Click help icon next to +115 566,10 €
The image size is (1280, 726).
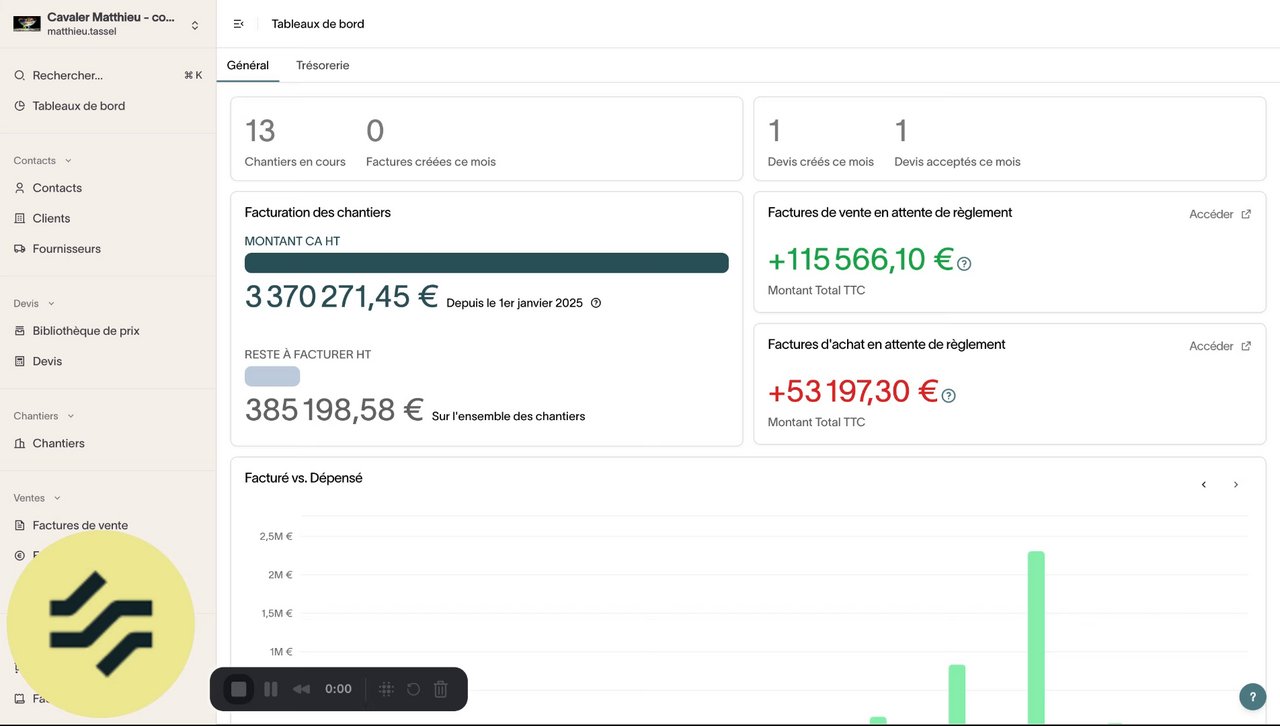tap(964, 264)
